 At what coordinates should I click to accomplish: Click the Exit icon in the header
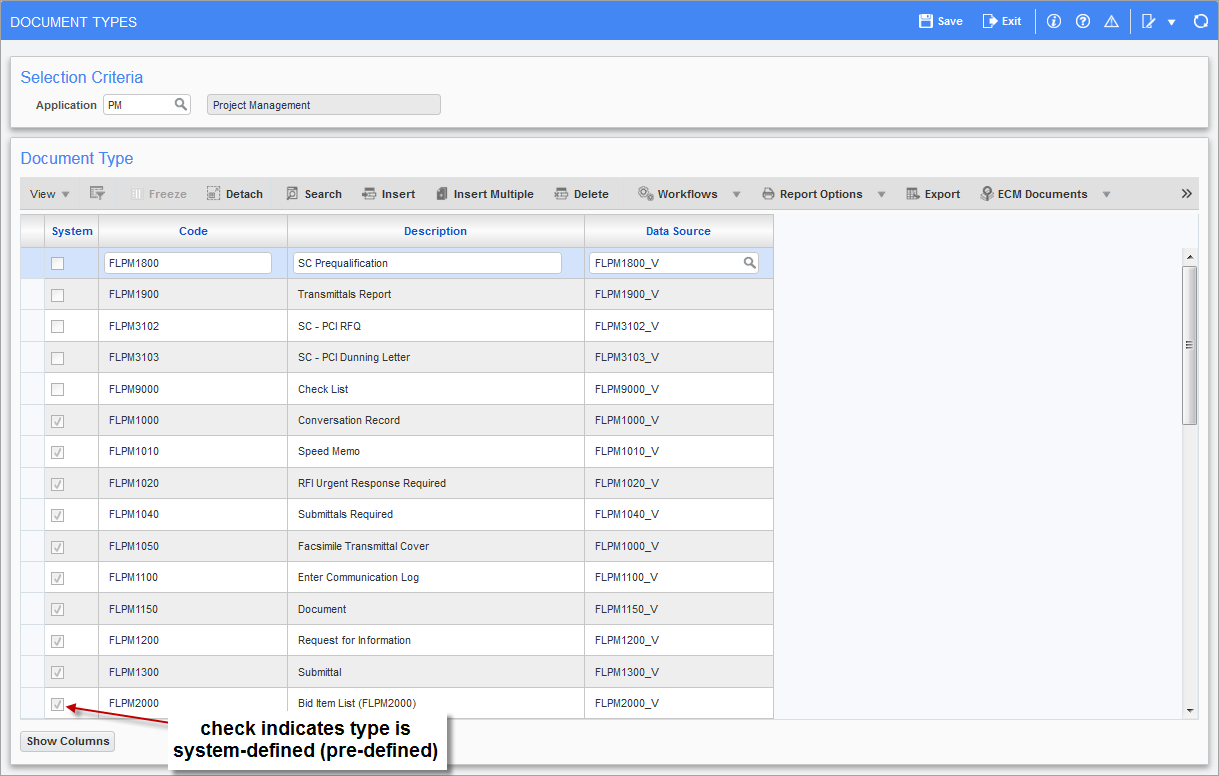(x=990, y=21)
